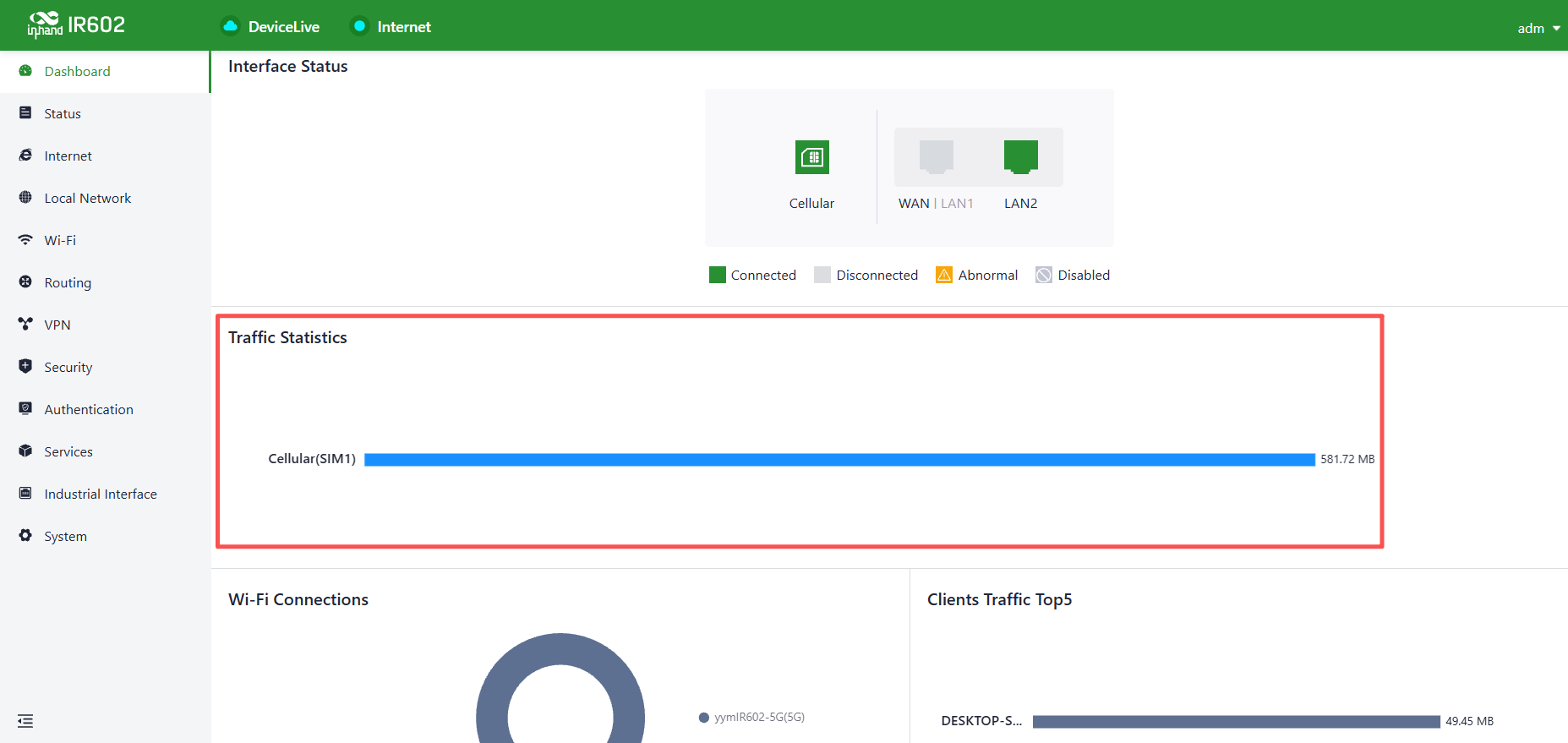Click the VPN nodes icon
This screenshot has width=1568, height=743.
(x=25, y=325)
